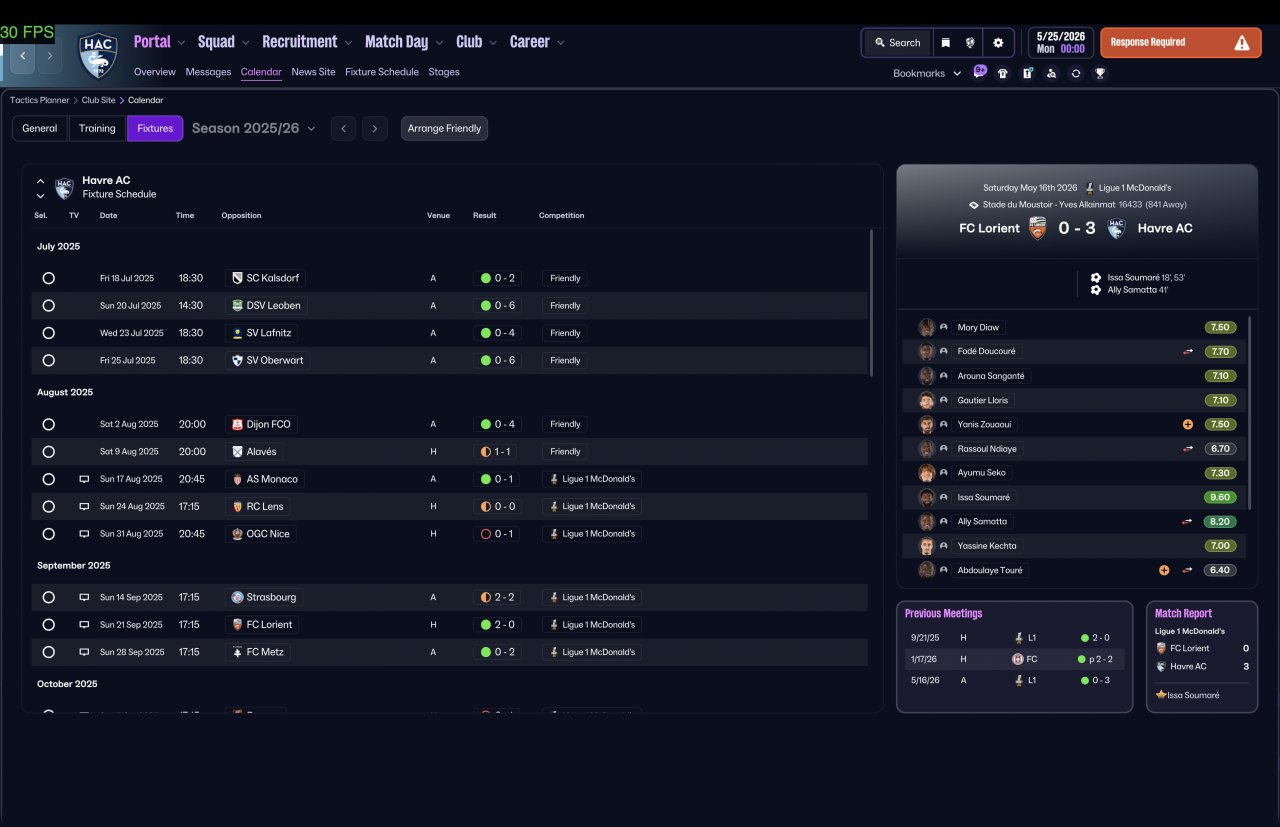This screenshot has width=1280, height=827.
Task: Go to next season with right chevron
Action: [375, 128]
